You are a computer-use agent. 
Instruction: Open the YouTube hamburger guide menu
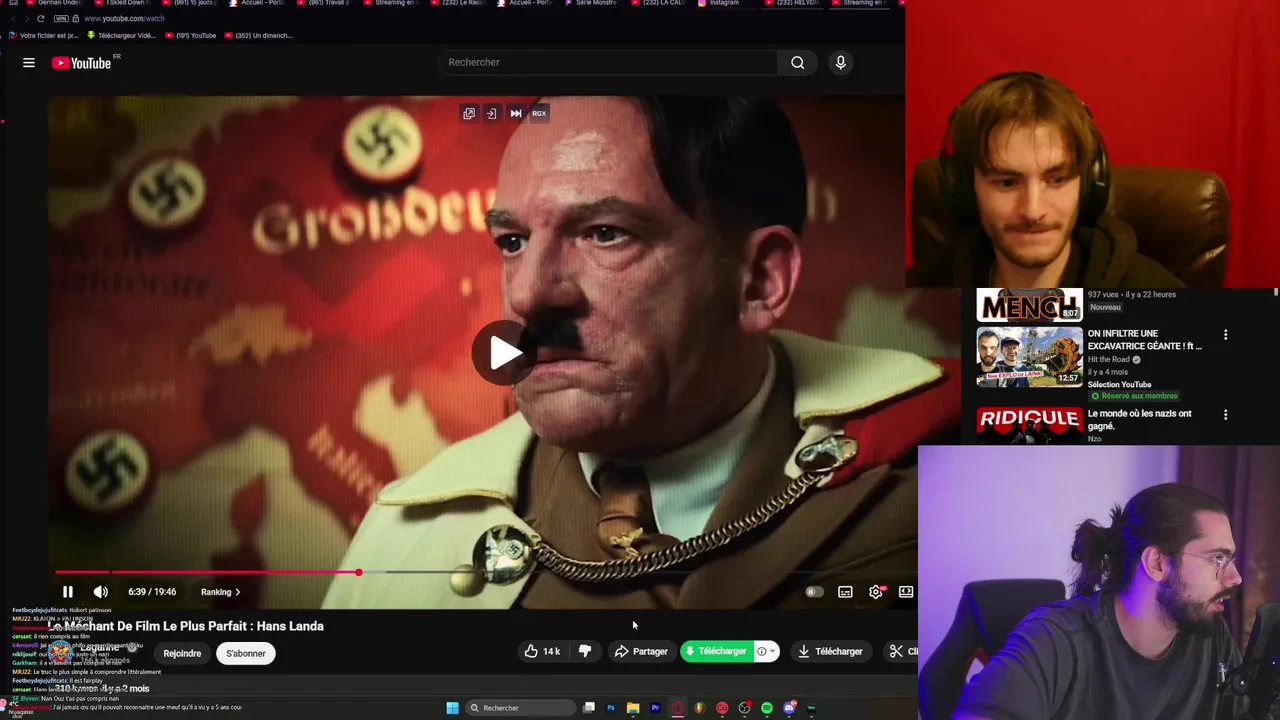tap(29, 63)
